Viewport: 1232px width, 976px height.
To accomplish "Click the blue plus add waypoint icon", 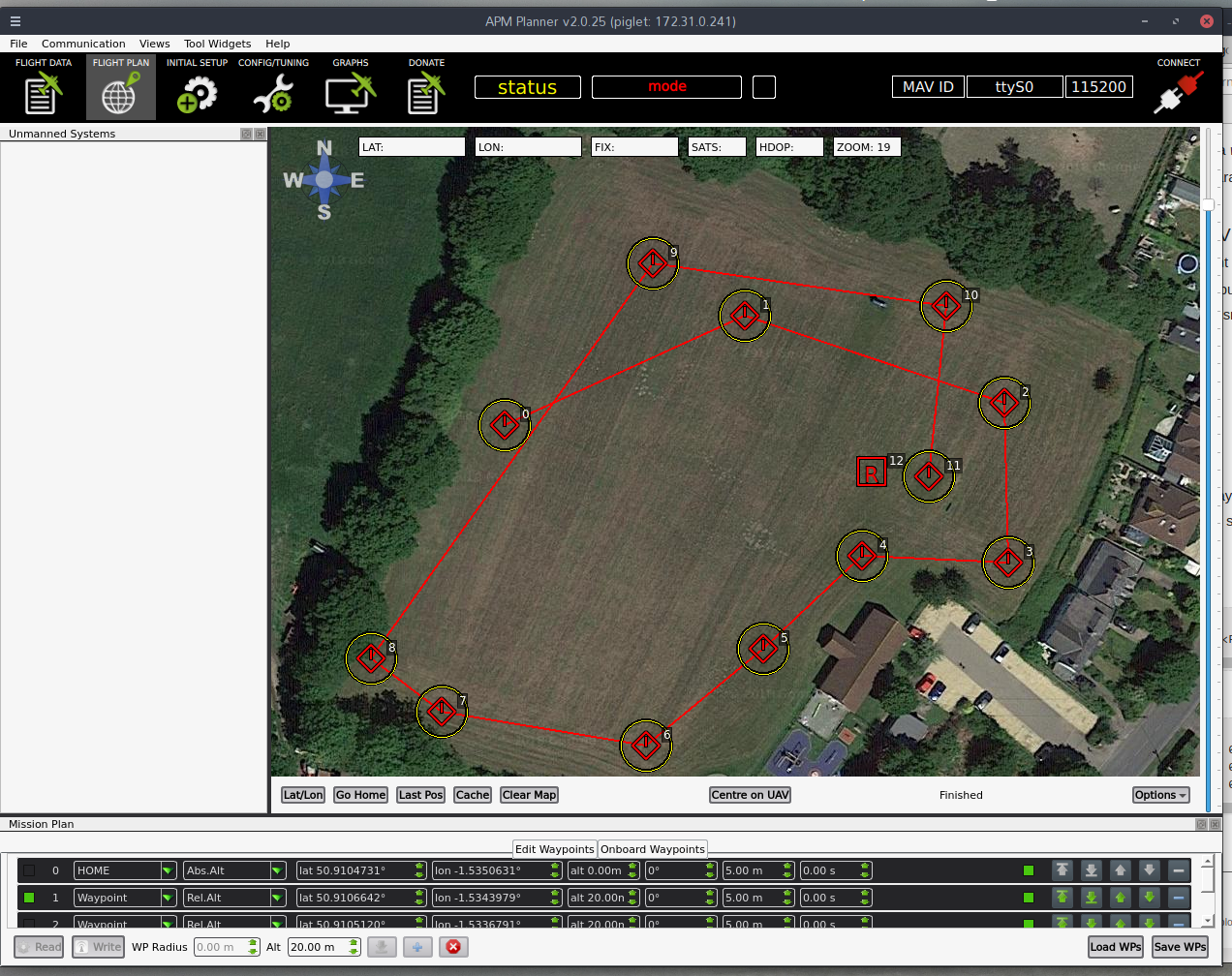I will (x=417, y=947).
